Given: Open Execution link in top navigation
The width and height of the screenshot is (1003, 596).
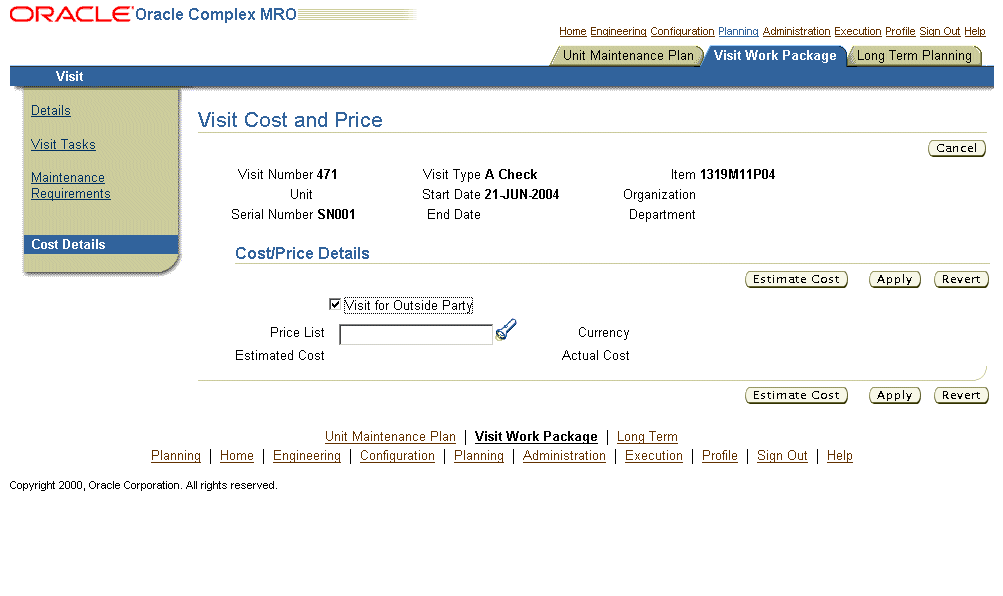Looking at the screenshot, I should click(858, 31).
